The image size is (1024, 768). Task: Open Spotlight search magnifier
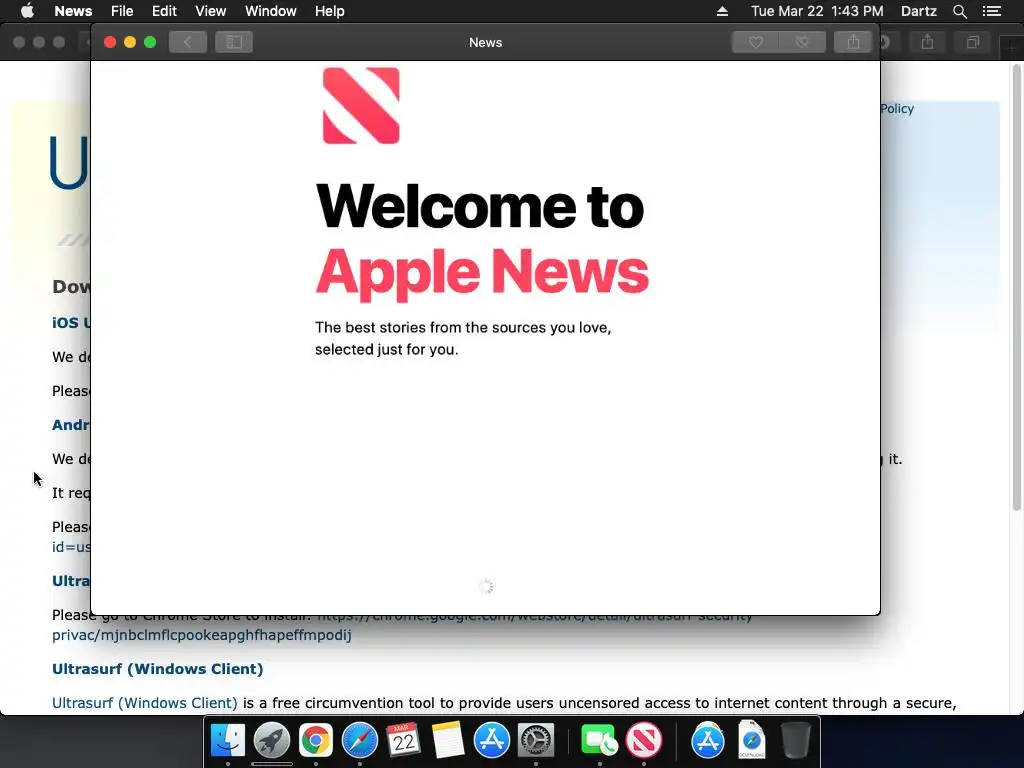point(960,11)
